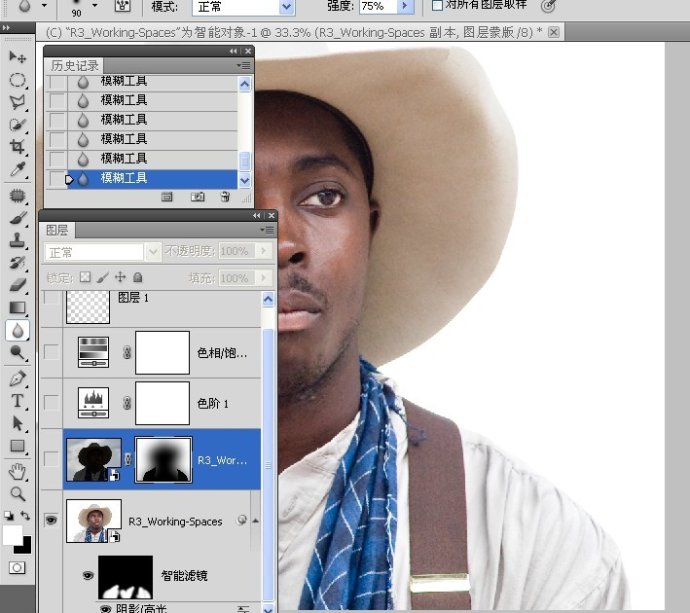This screenshot has width=690, height=613.
Task: Click the foreground color swatch
Action: 12,535
